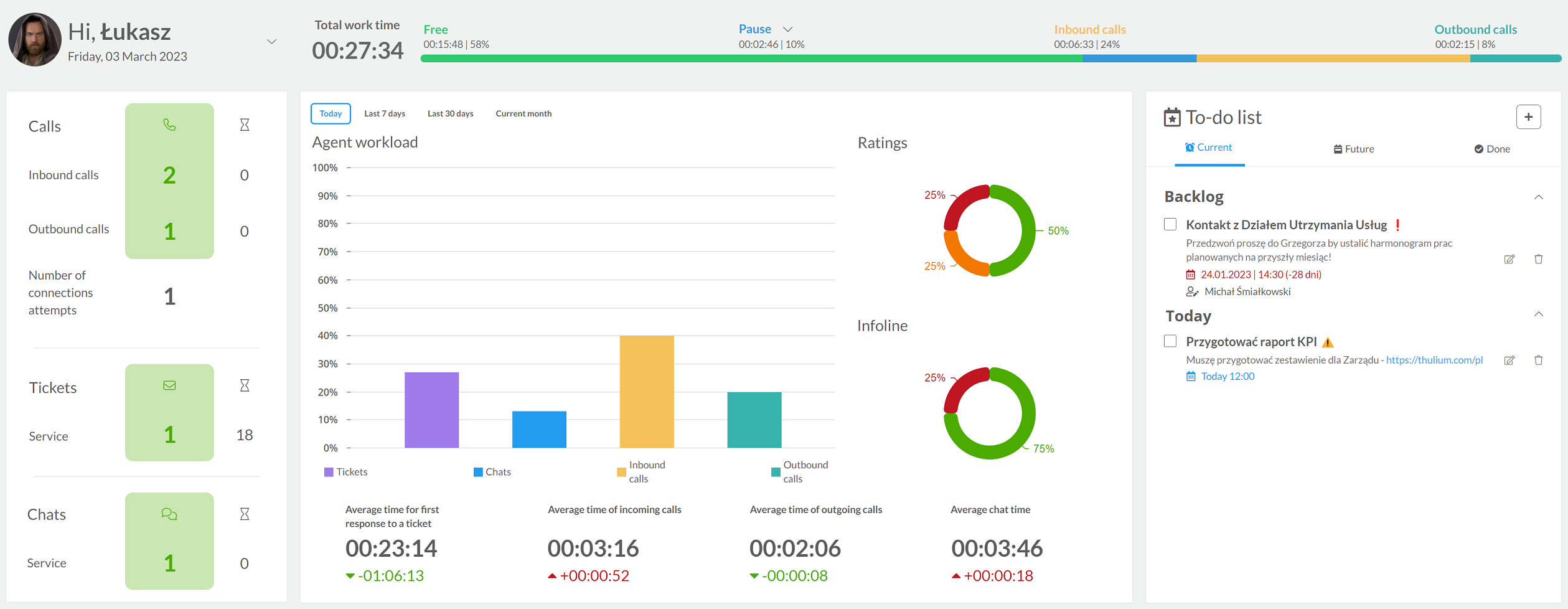
Task: Open the Pause status dropdown arrow
Action: (788, 29)
